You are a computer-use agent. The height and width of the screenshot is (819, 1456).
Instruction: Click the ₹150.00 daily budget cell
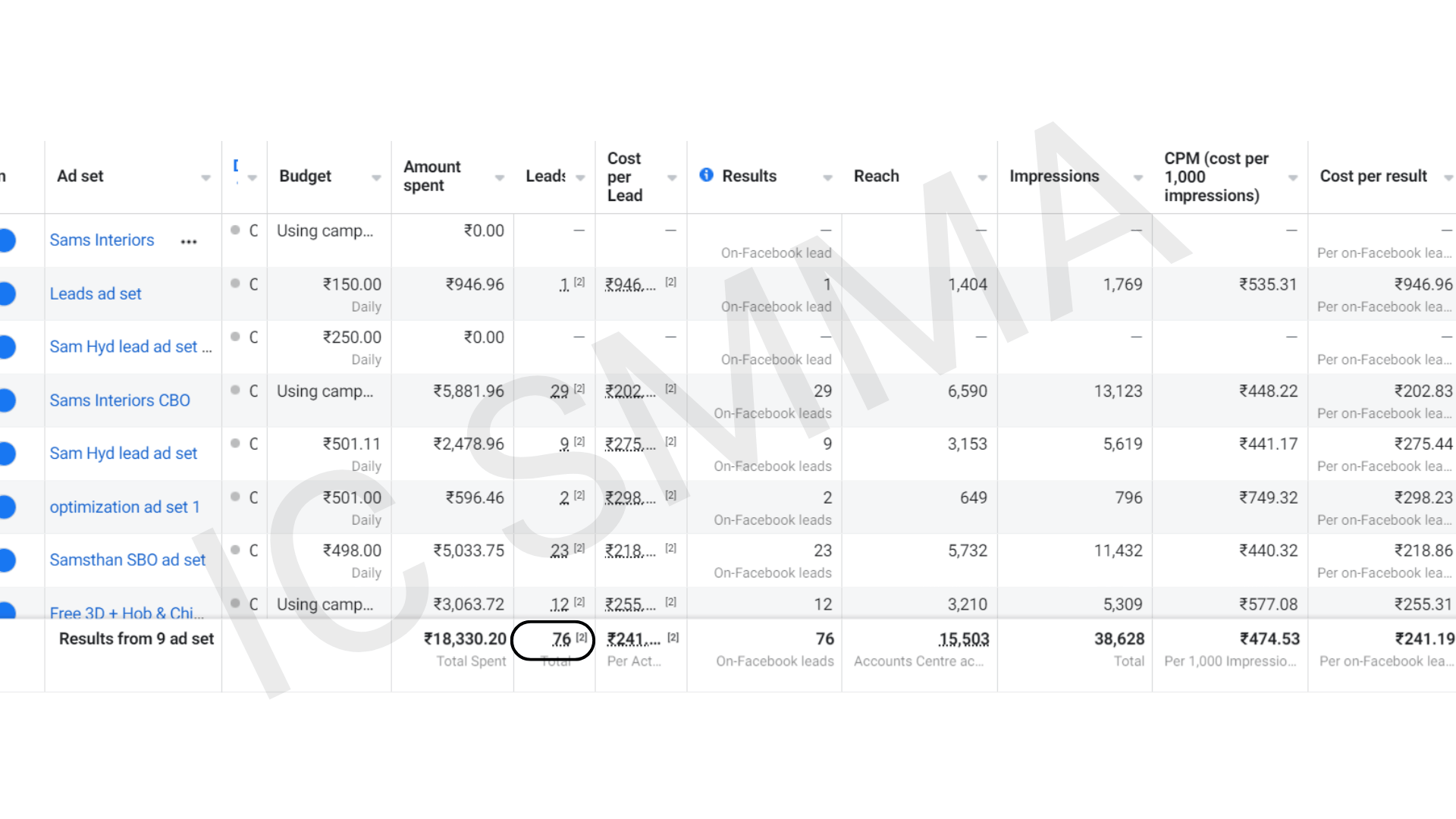(x=352, y=284)
